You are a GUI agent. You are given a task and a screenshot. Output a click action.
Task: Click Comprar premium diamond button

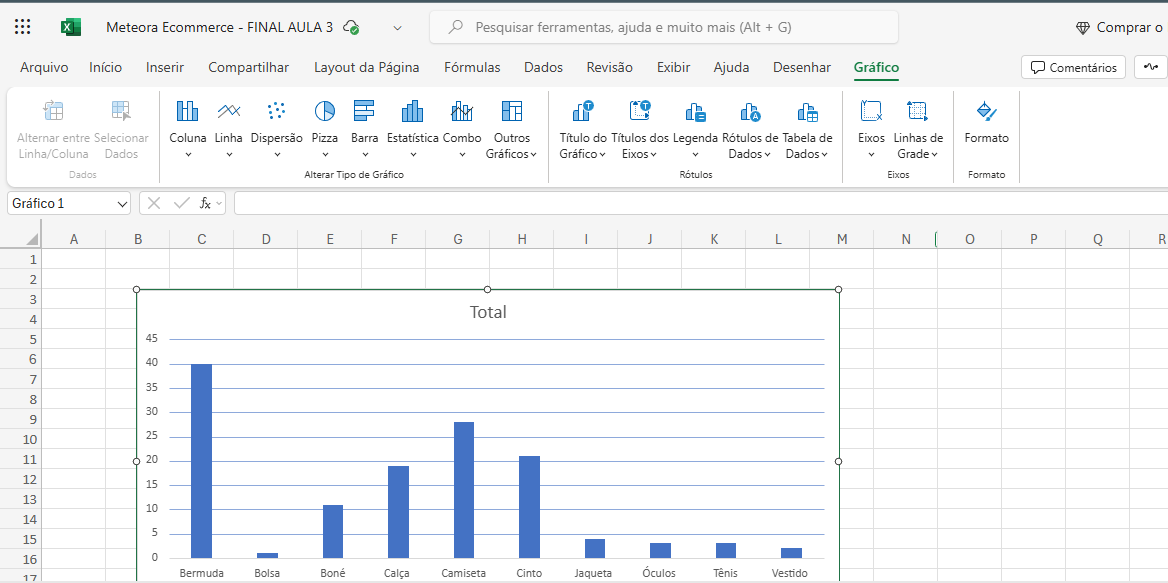click(1119, 28)
